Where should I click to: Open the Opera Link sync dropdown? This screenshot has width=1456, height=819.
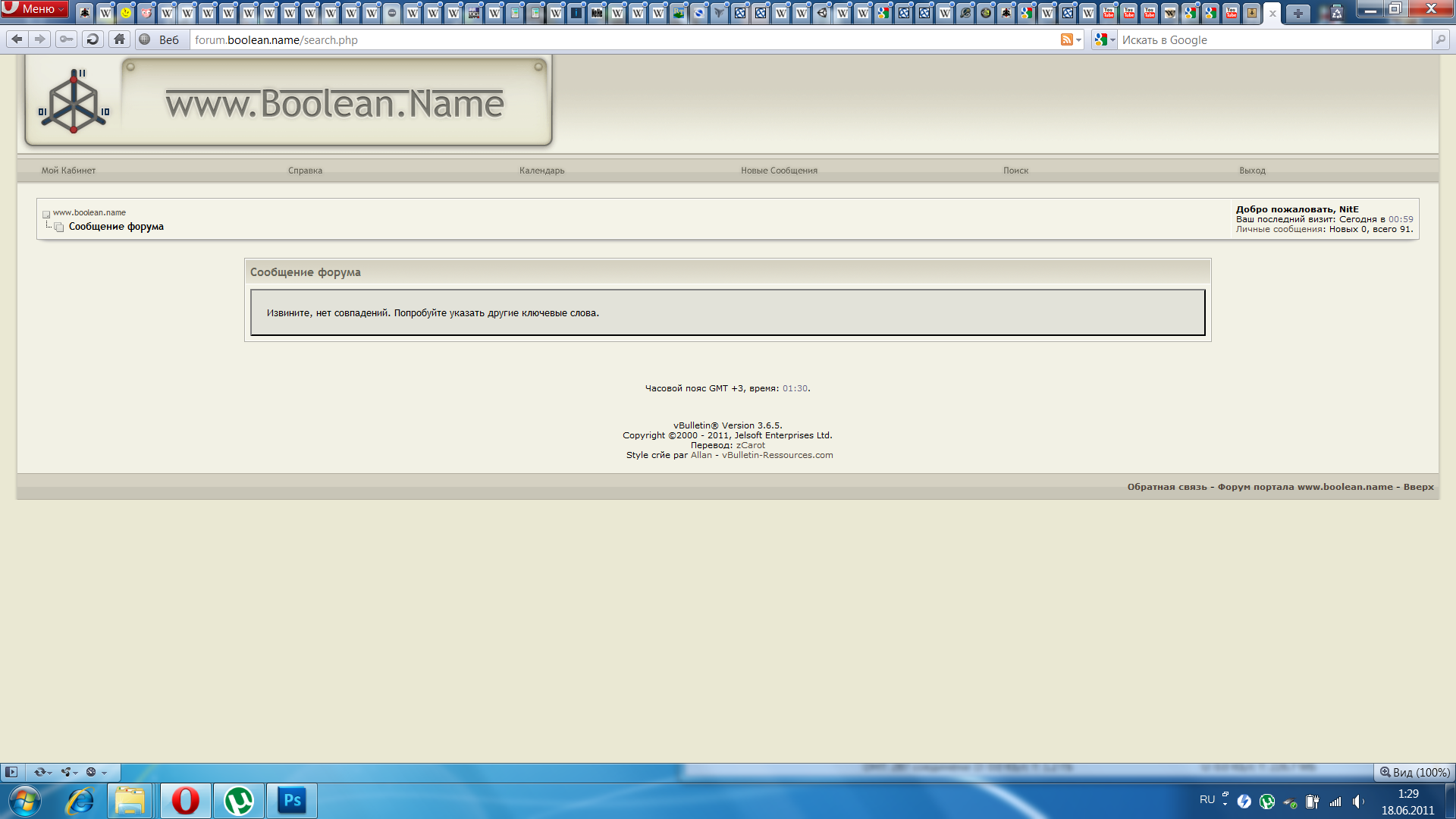pos(42,772)
